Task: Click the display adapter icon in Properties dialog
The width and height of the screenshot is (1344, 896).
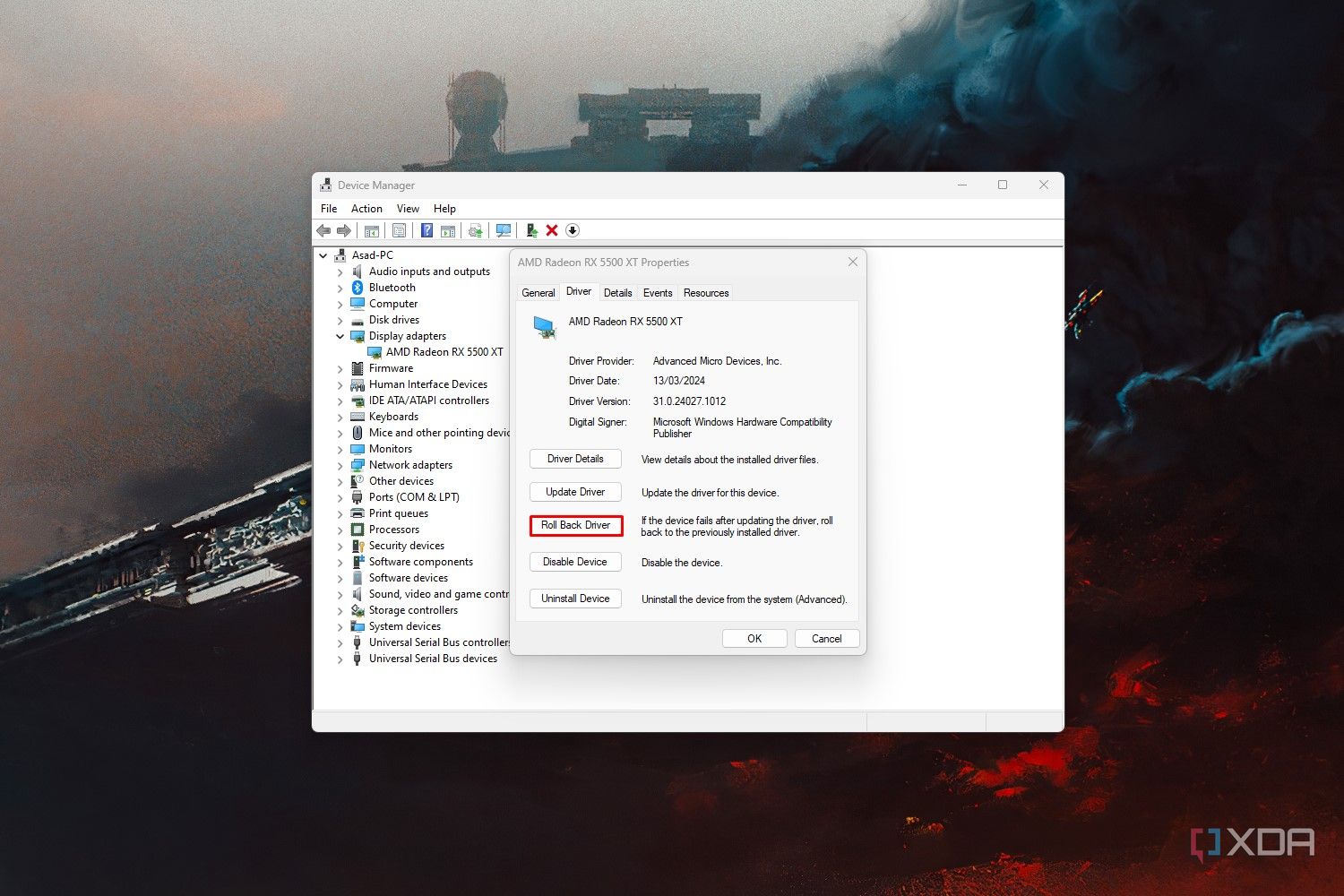Action: [x=545, y=327]
